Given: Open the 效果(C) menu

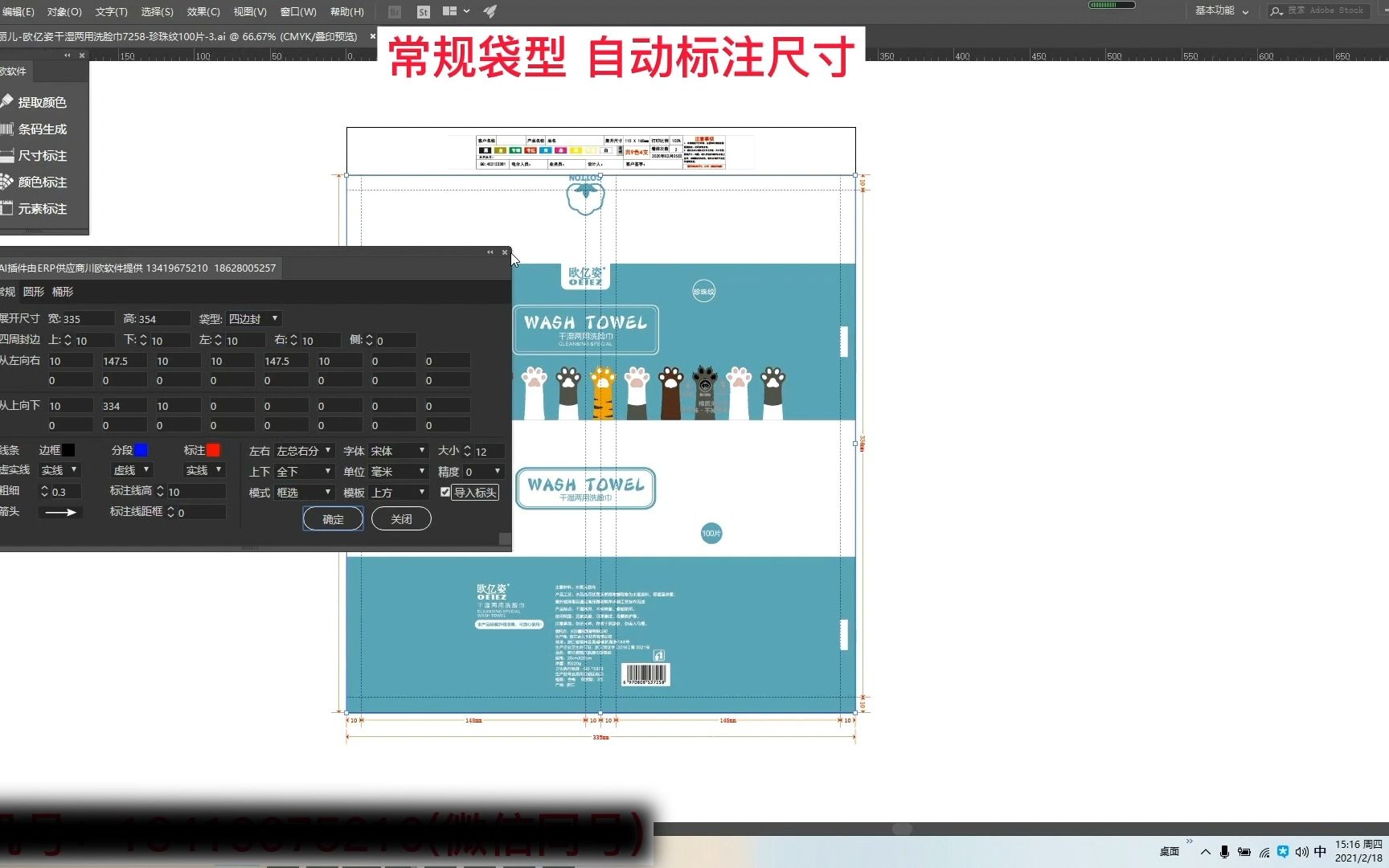Looking at the screenshot, I should pos(203,11).
